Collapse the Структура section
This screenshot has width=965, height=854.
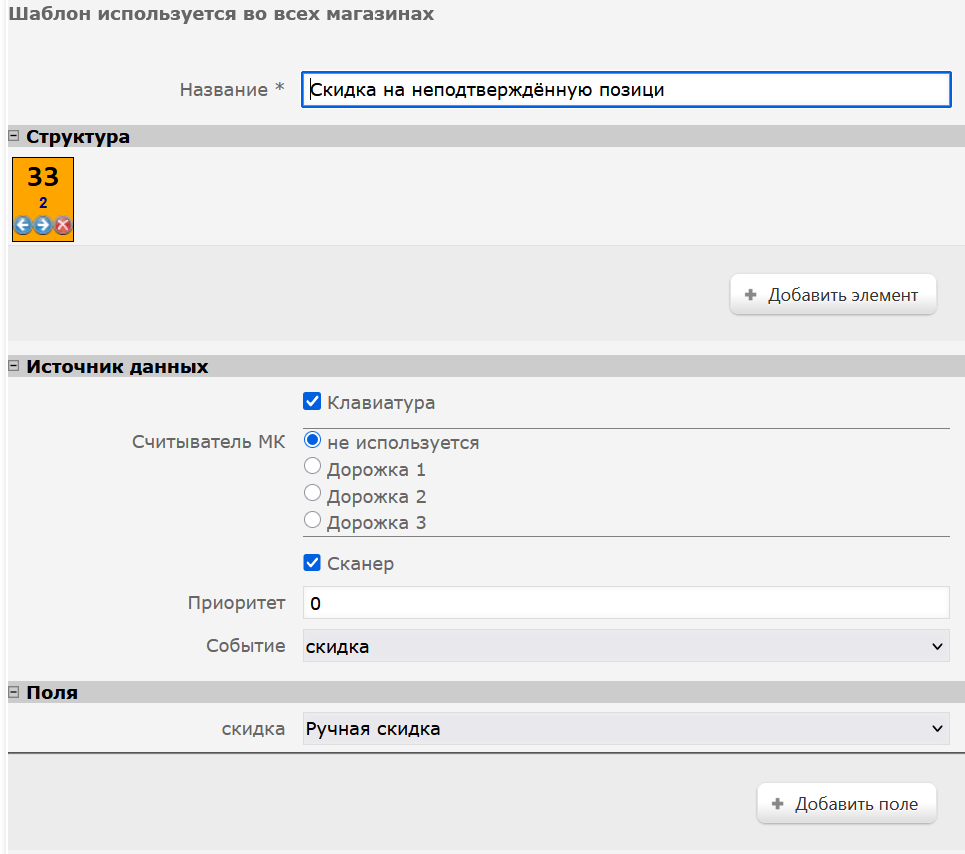click(x=14, y=137)
